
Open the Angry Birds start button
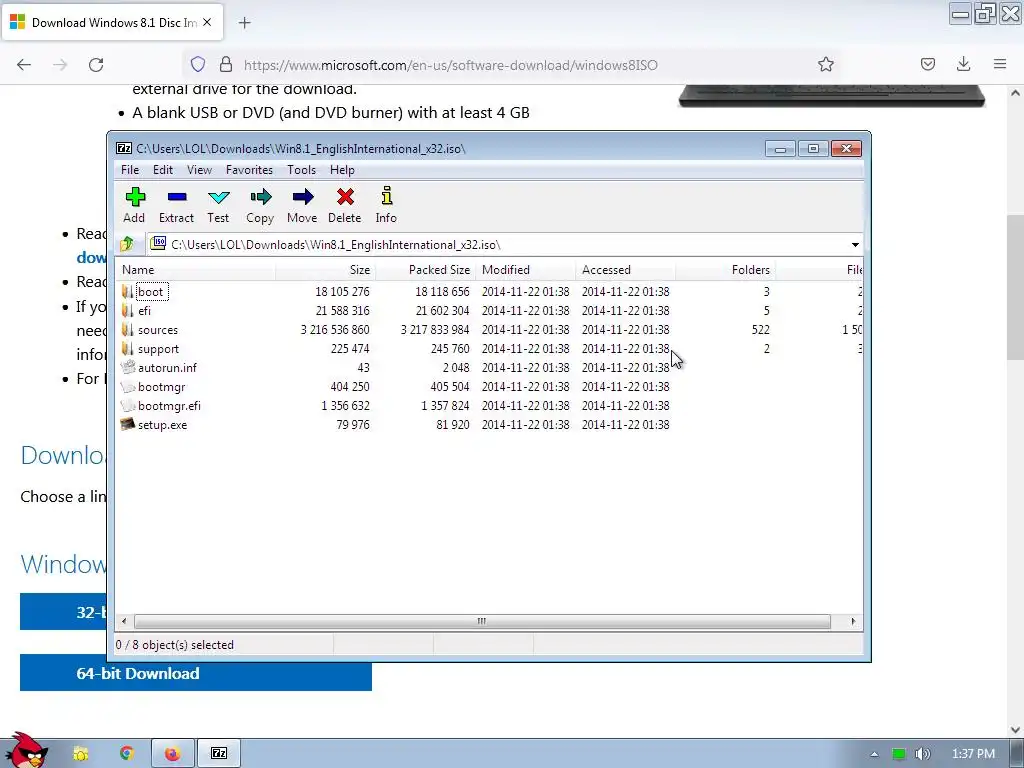click(x=26, y=750)
